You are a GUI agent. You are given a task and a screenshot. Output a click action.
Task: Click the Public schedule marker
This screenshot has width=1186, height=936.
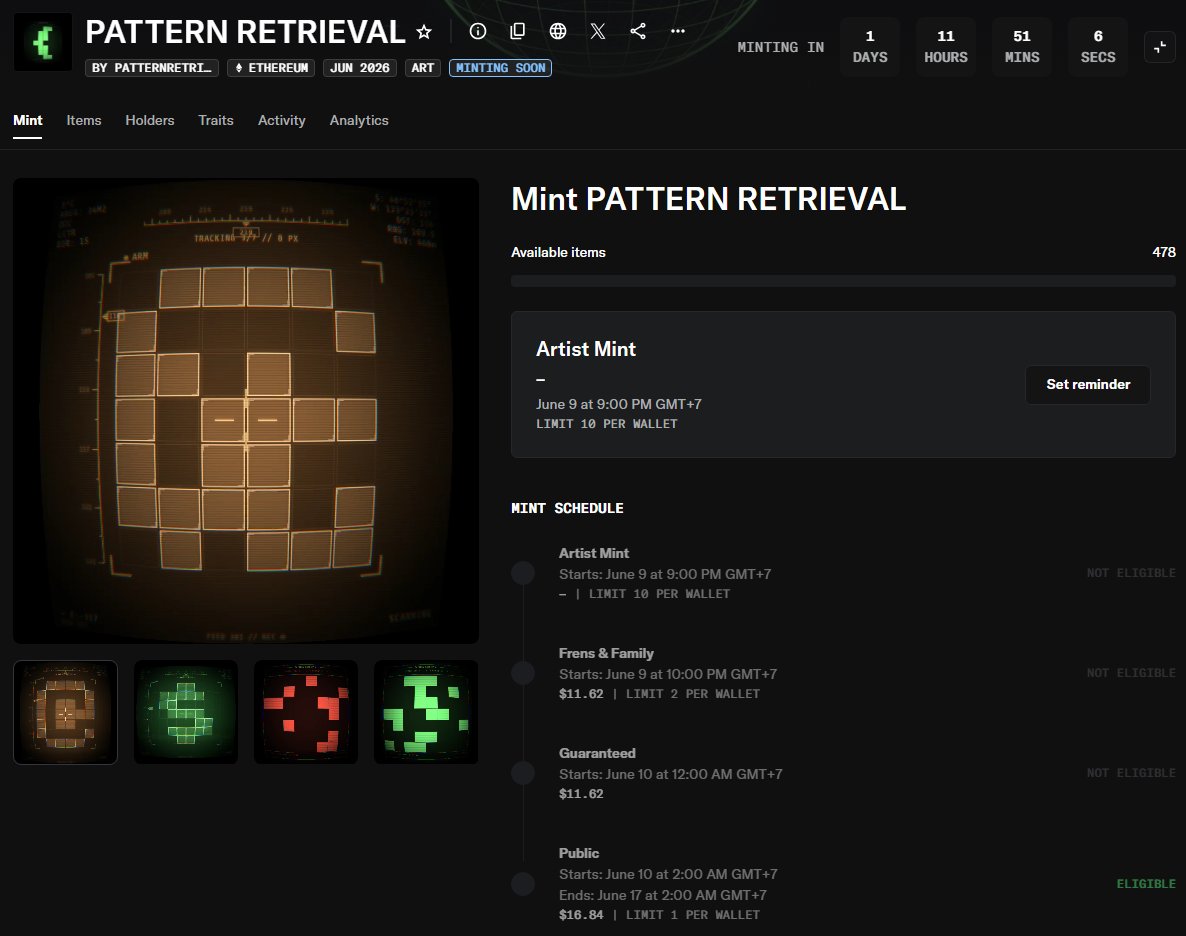[523, 883]
